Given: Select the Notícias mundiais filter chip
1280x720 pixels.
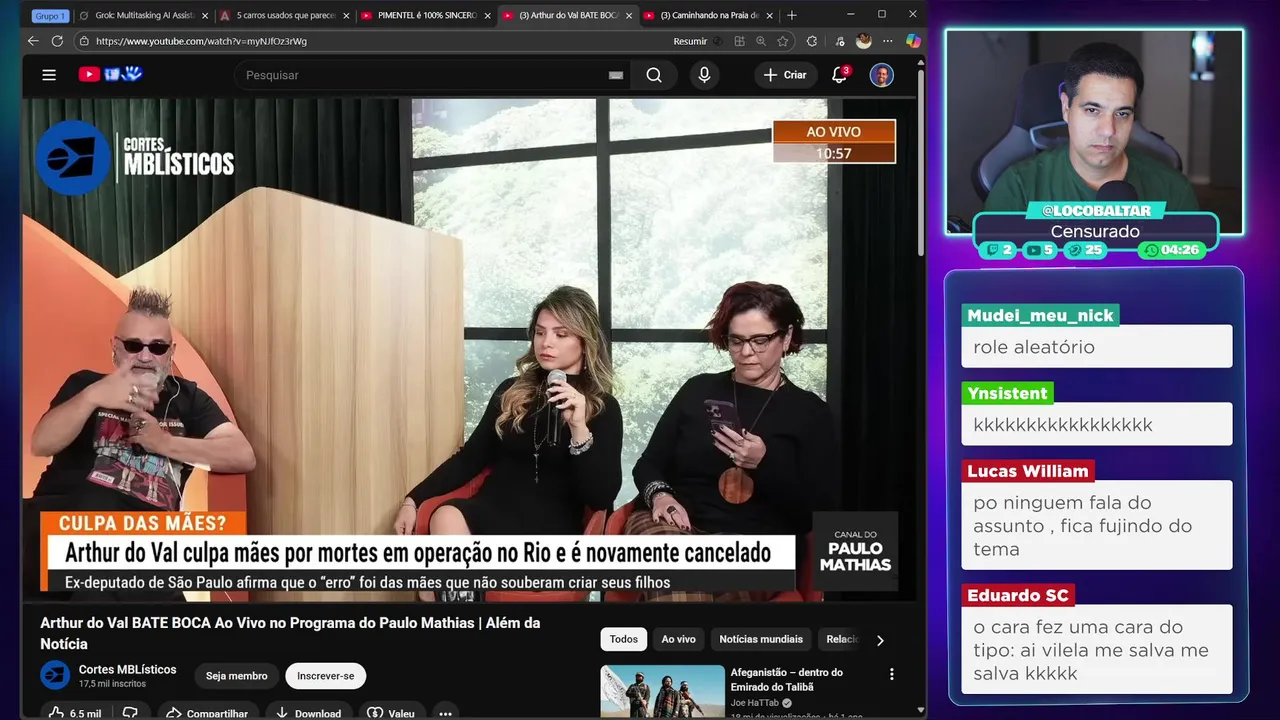Looking at the screenshot, I should point(761,639).
